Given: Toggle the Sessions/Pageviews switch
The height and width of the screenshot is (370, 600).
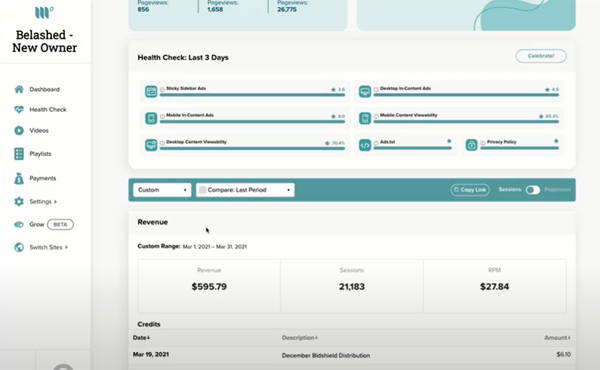Looking at the screenshot, I should click(x=533, y=190).
